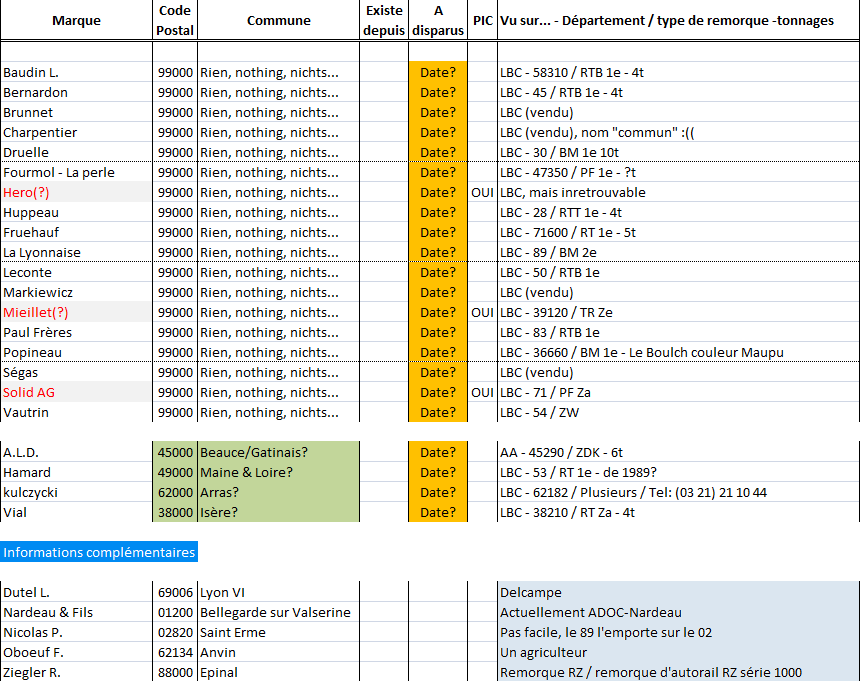Select postal code 62000 green cell

click(x=175, y=492)
